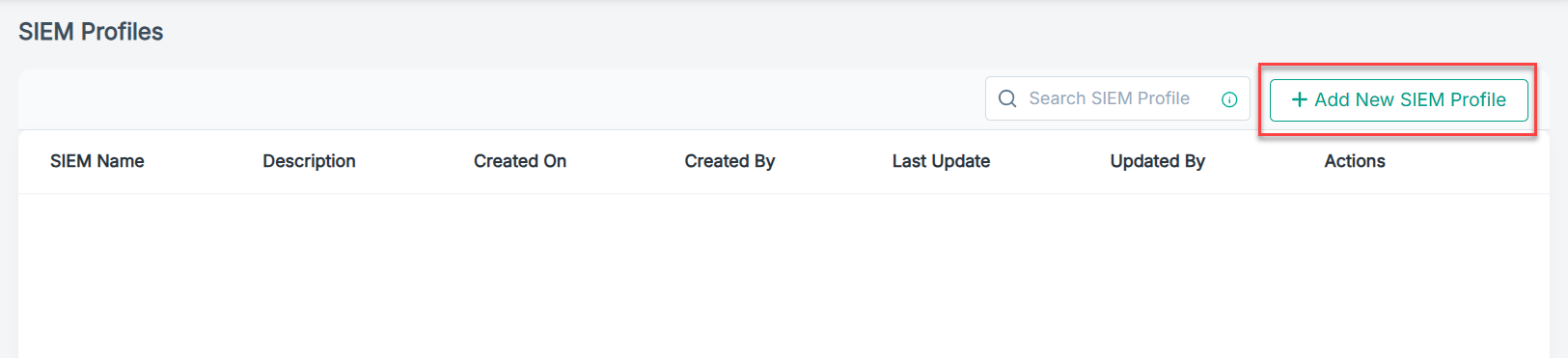
Task: Sort by the SIEM Name column
Action: [97, 161]
